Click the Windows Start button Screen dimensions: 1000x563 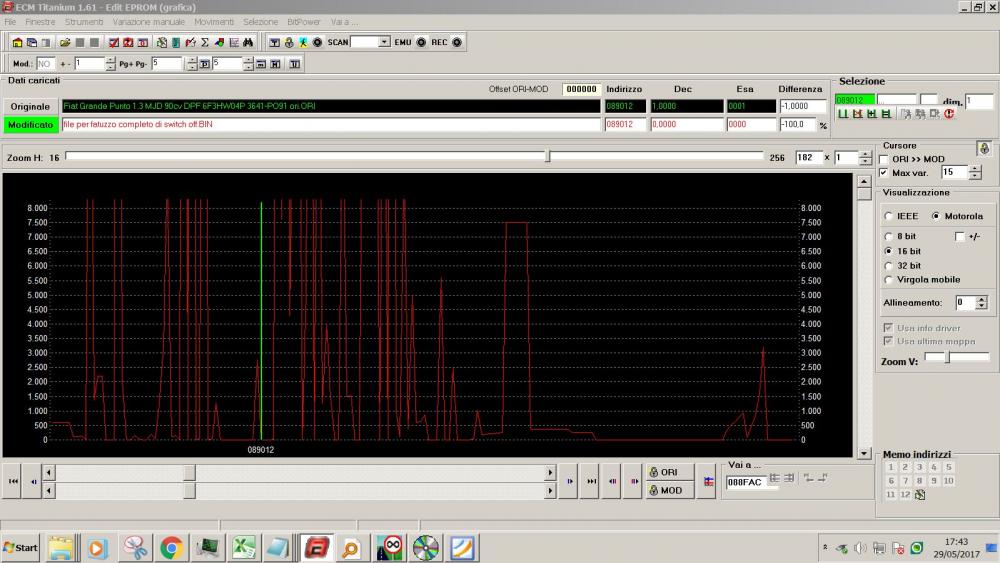(20, 548)
